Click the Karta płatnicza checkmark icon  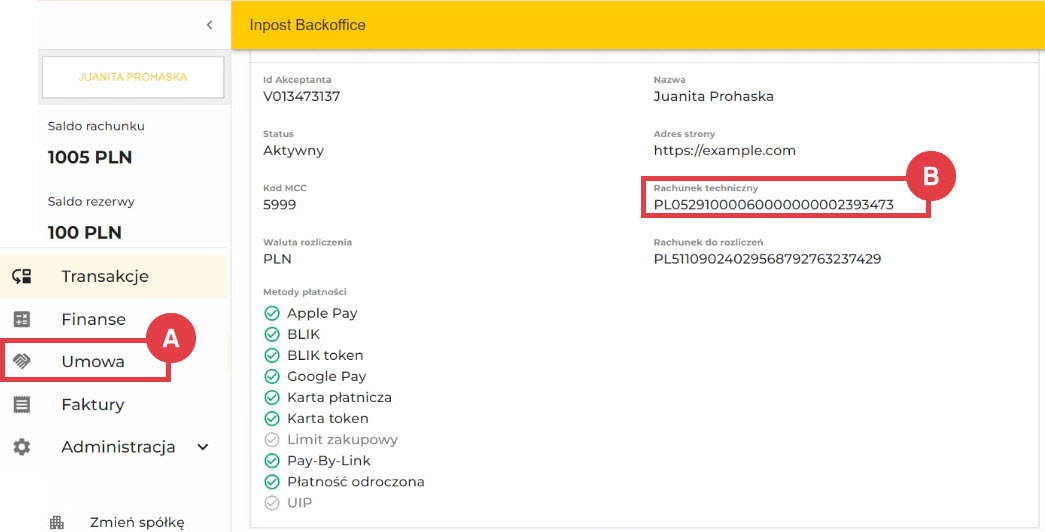272,397
